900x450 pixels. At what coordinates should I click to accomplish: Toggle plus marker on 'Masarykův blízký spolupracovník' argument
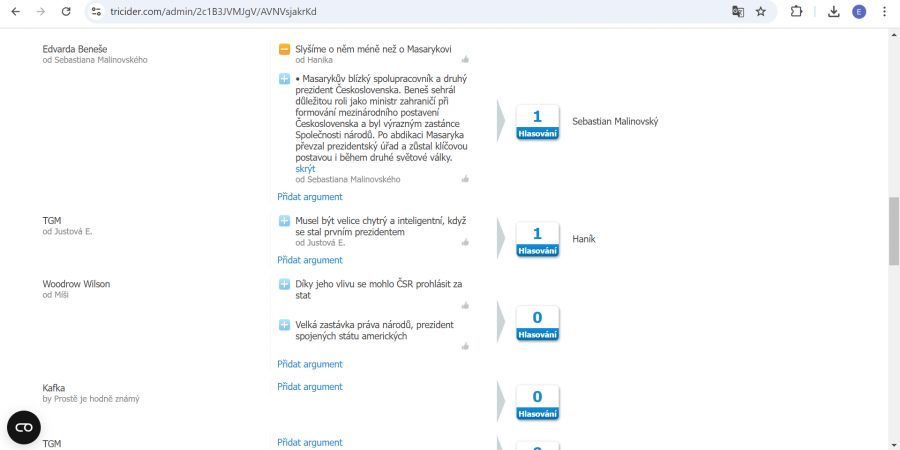pyautogui.click(x=284, y=79)
